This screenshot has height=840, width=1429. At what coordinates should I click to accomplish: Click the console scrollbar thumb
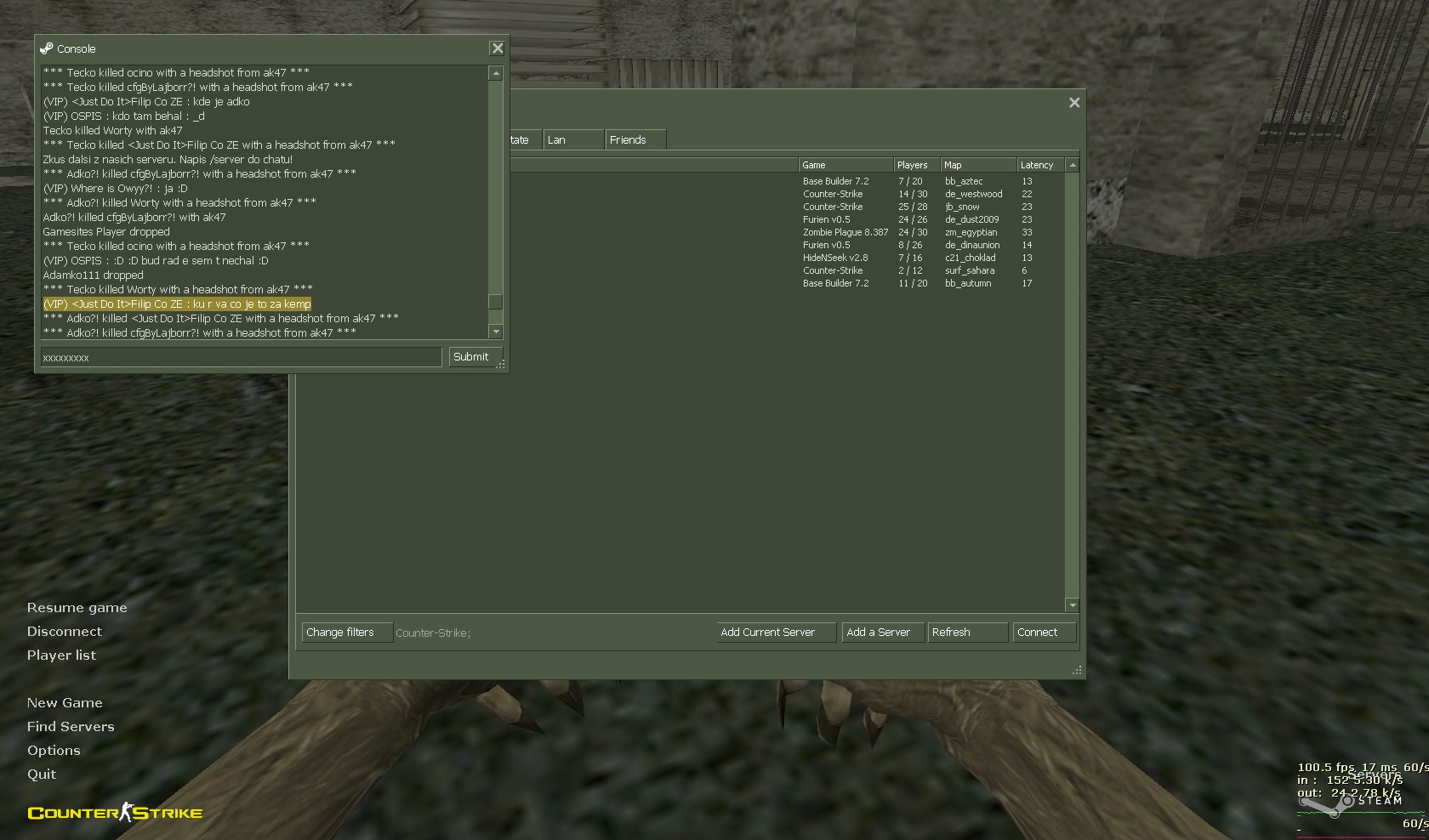496,302
